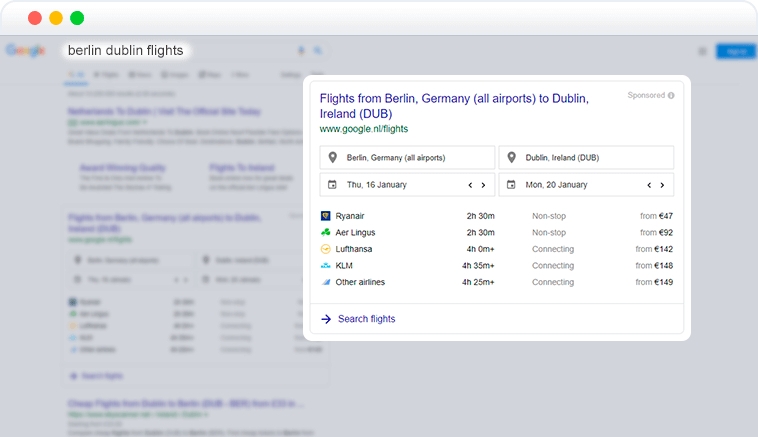The height and width of the screenshot is (437, 758).
Task: Select the Ryanair flight row name
Action: click(350, 216)
